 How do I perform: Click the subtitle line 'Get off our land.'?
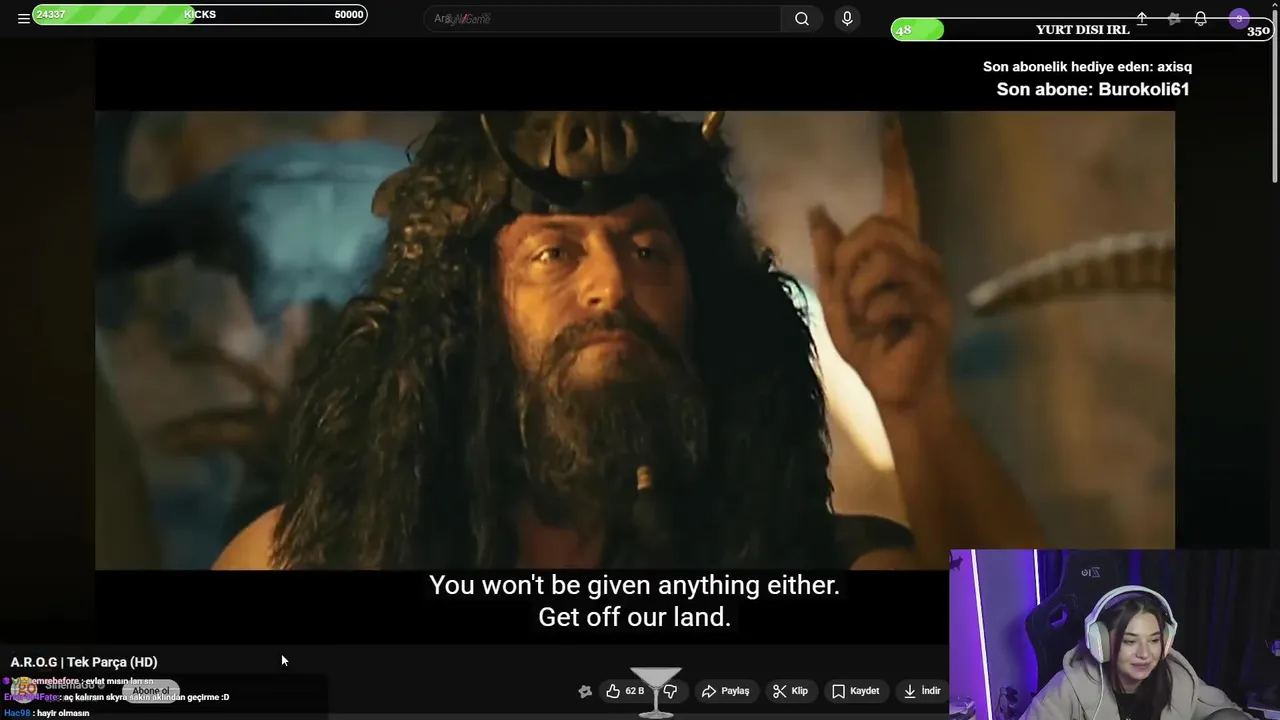click(634, 617)
